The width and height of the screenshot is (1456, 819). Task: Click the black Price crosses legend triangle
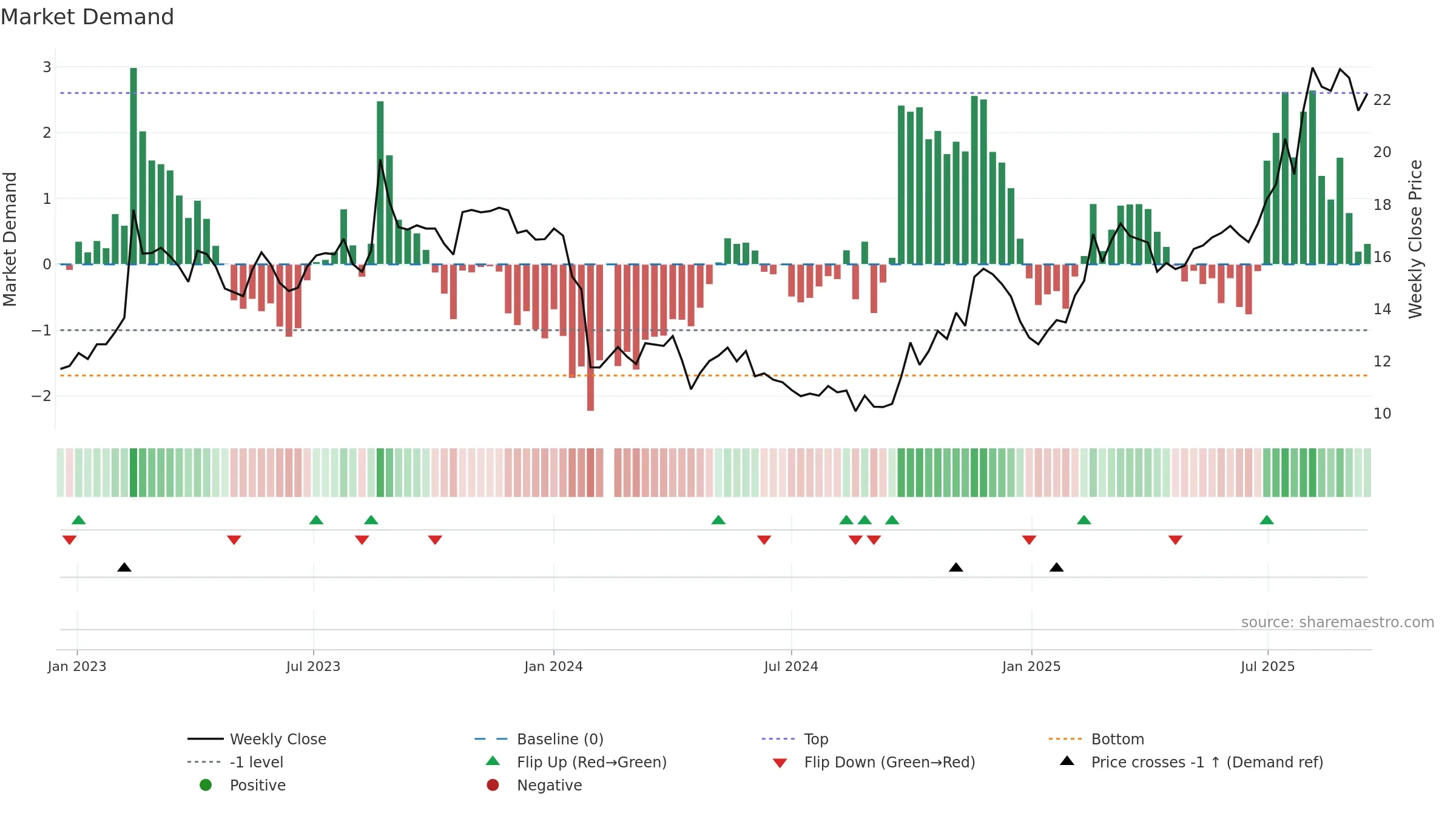click(x=1067, y=761)
